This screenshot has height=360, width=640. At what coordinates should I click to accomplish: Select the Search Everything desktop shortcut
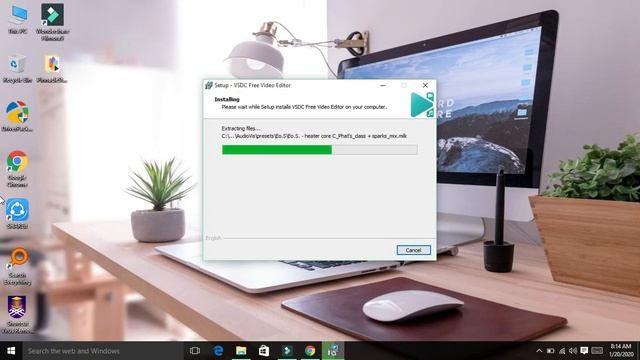click(x=17, y=266)
